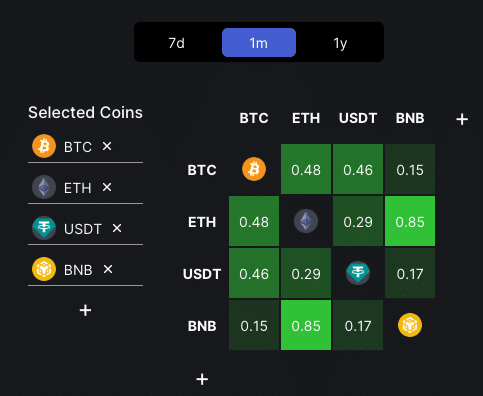Select the bright green 0.85 ETH-row BNB cell

point(410,221)
